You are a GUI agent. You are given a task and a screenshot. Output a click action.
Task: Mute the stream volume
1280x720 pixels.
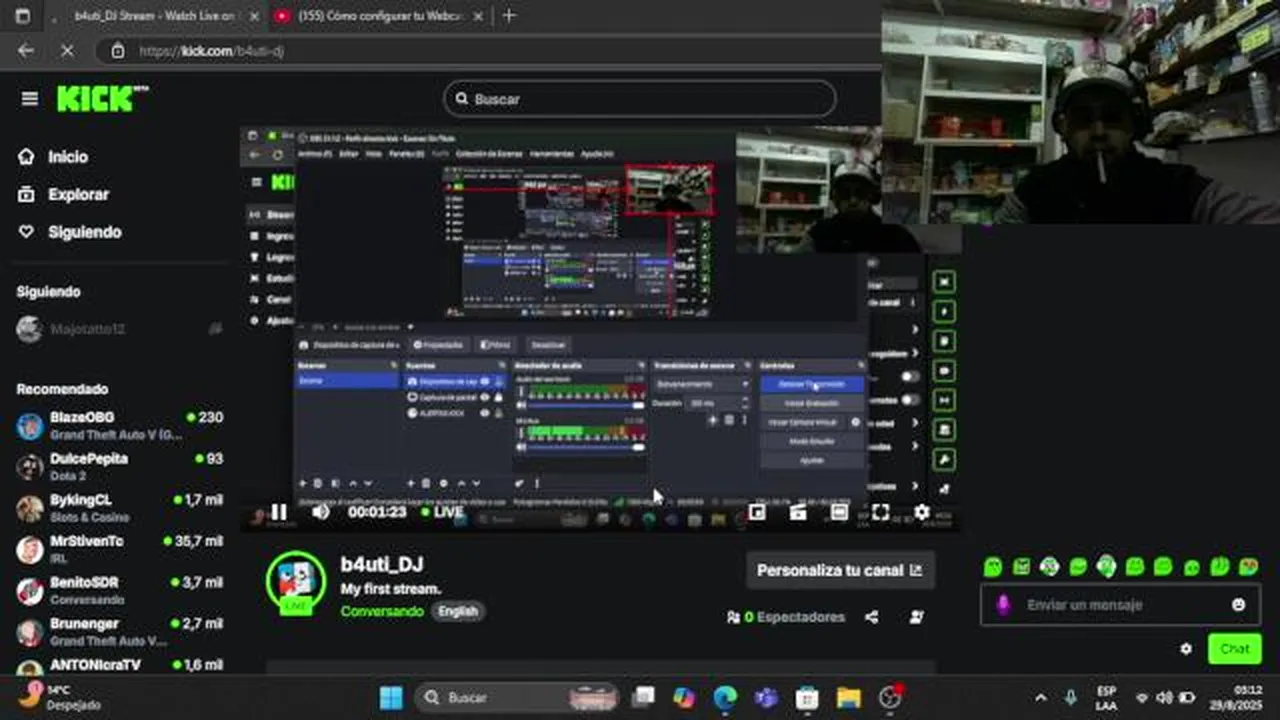pos(320,512)
